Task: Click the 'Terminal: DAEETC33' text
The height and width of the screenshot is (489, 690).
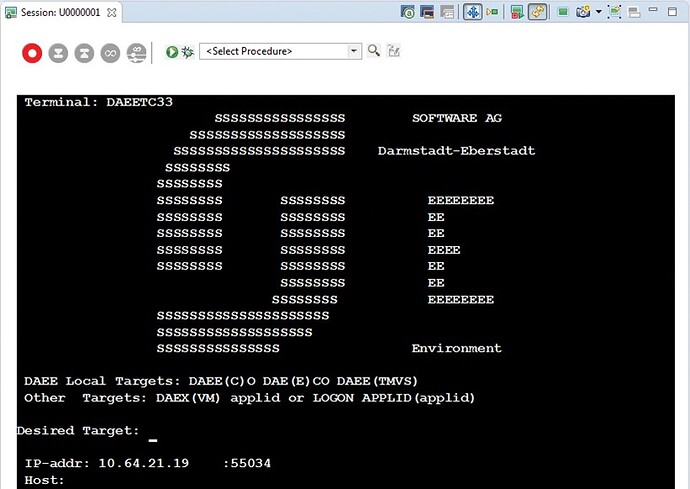Action: (99, 102)
